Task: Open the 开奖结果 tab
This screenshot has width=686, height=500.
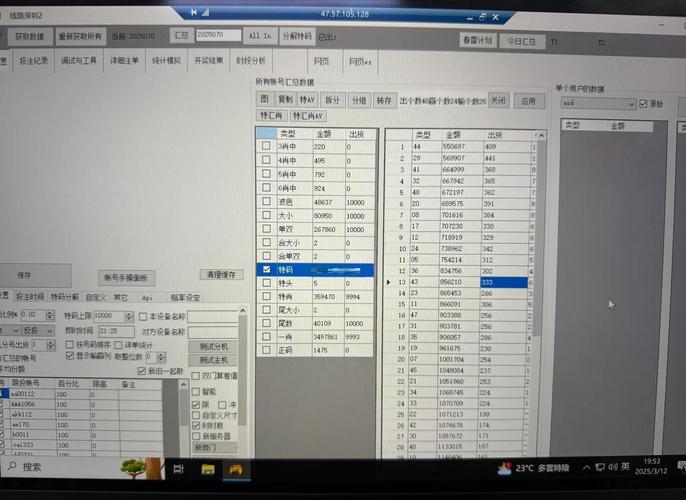Action: 209,61
